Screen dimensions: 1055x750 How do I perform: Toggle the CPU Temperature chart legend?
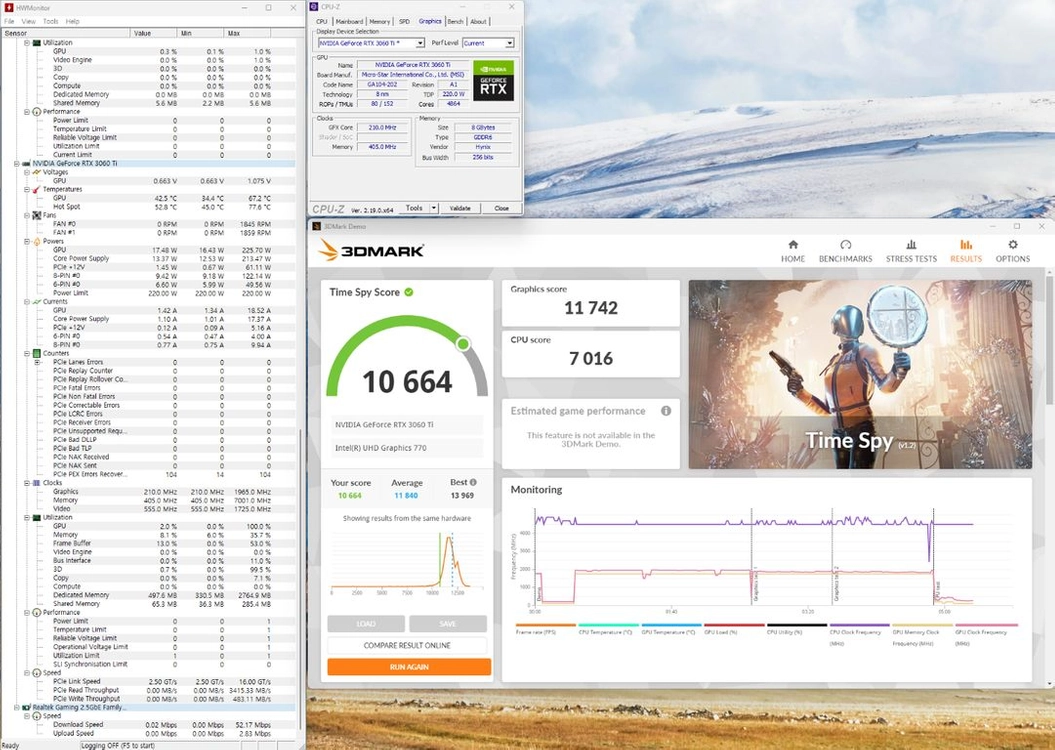tap(608, 629)
